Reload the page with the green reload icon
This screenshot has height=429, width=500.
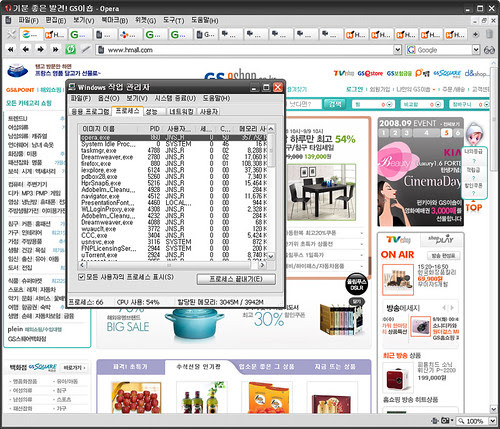click(x=70, y=50)
